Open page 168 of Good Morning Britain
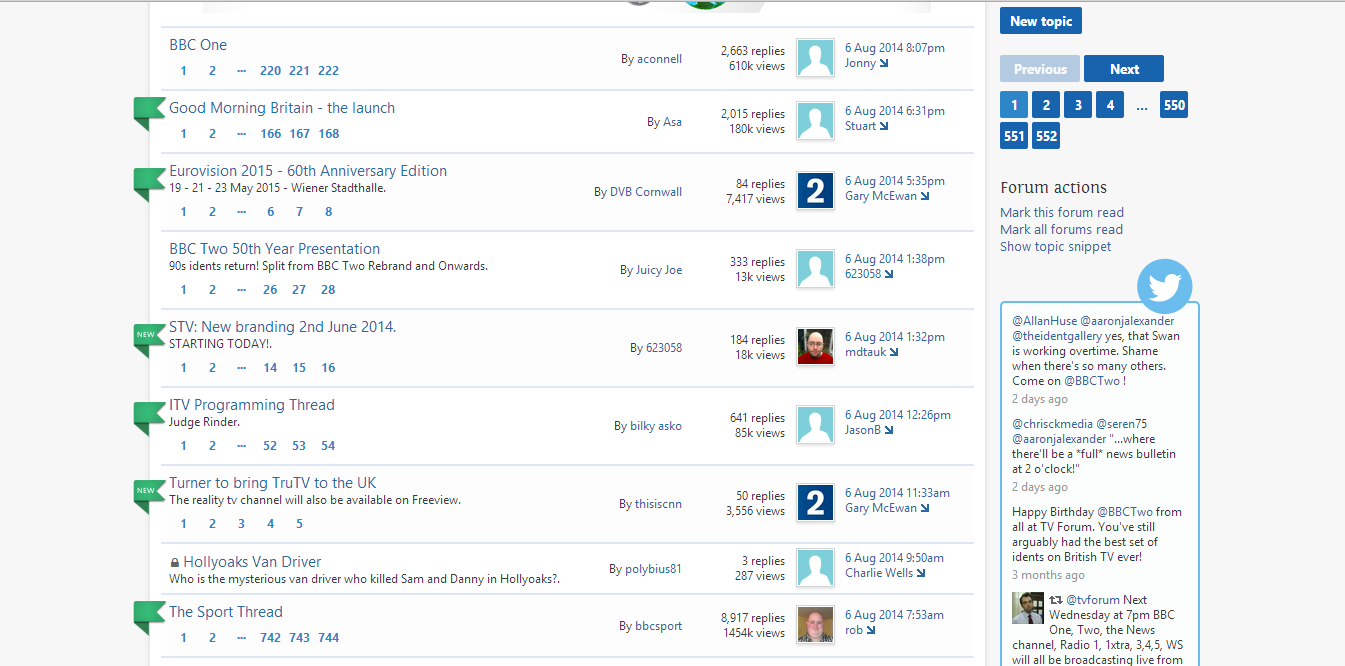 (x=328, y=134)
